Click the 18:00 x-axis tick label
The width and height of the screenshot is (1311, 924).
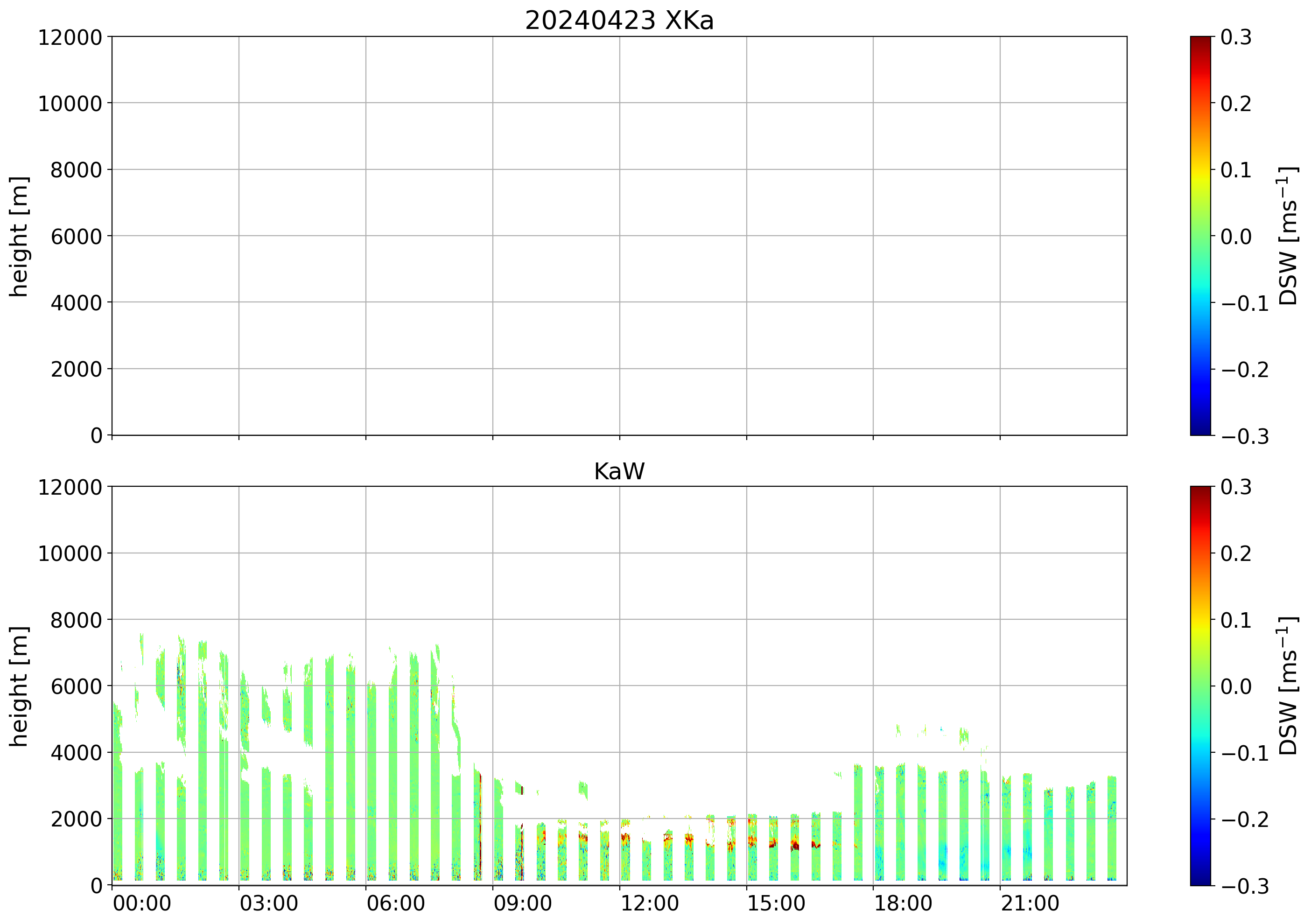[903, 904]
